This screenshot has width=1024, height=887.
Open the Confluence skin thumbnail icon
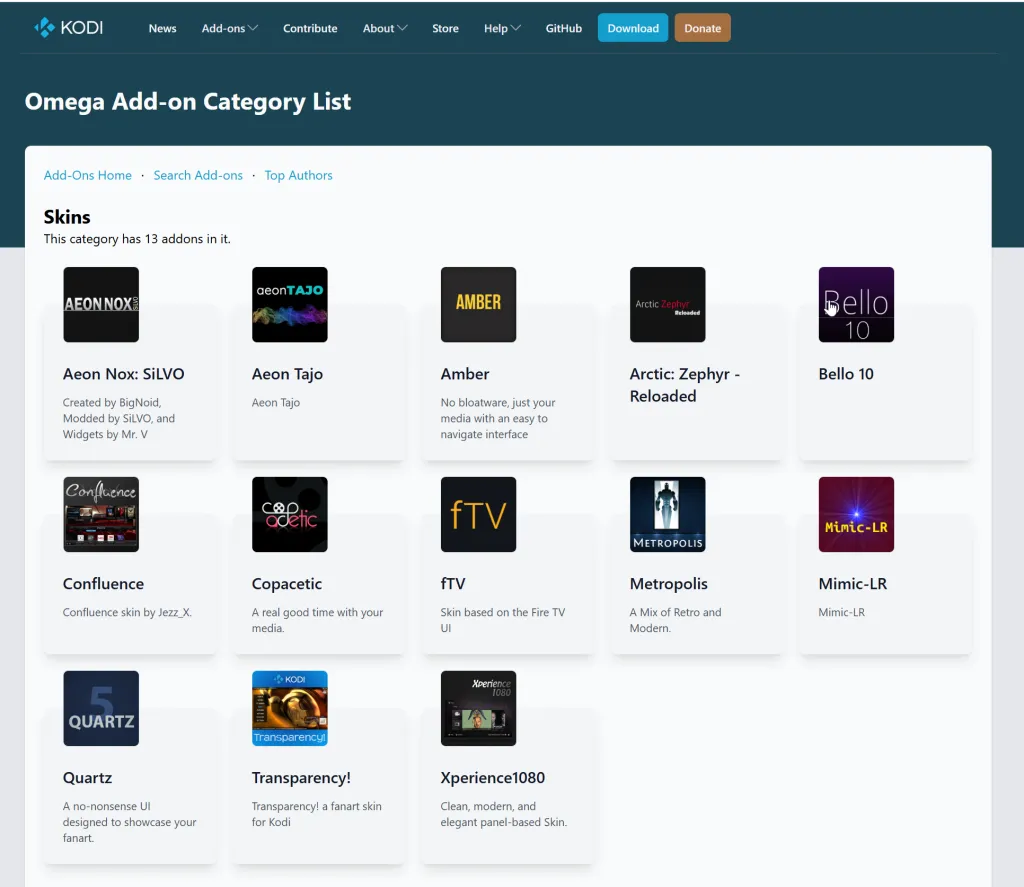101,515
